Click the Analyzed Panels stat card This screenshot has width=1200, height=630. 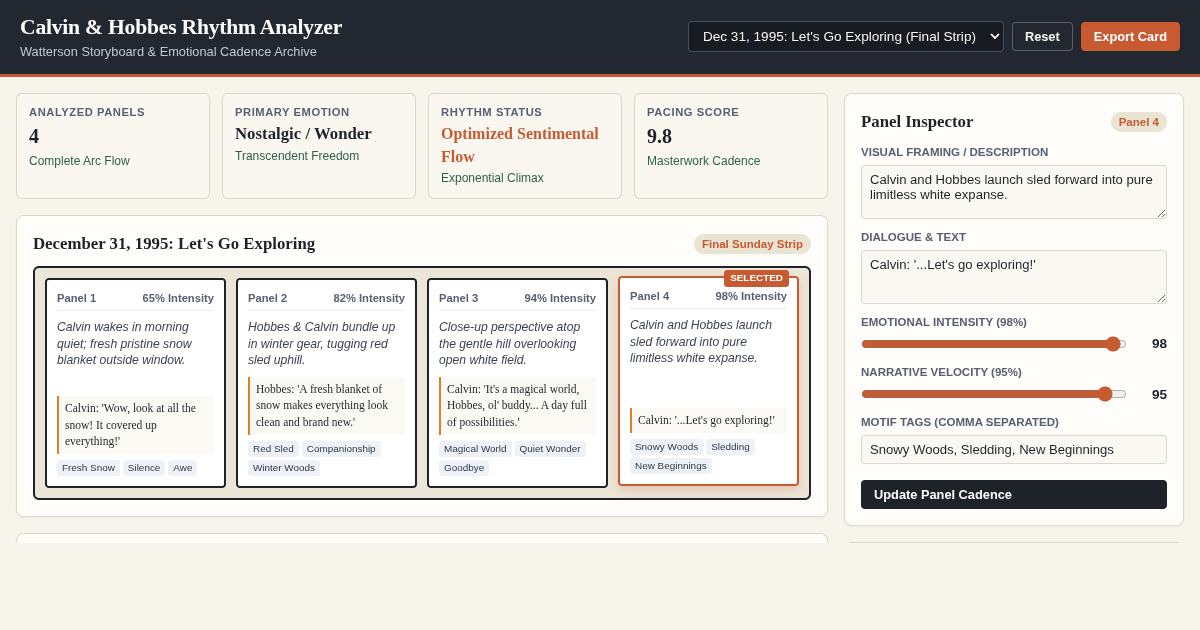click(x=113, y=146)
